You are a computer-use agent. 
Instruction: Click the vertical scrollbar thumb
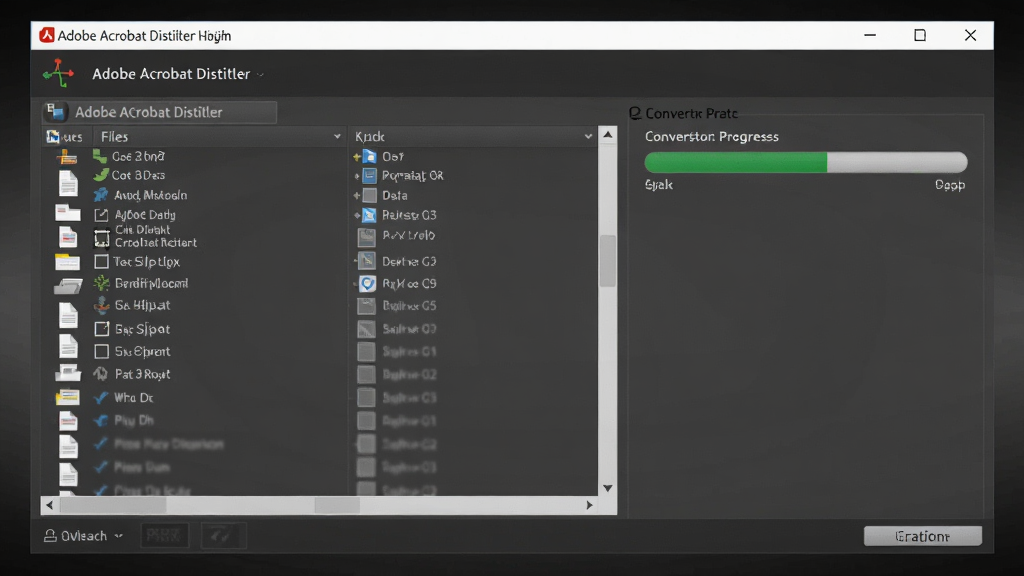click(607, 261)
